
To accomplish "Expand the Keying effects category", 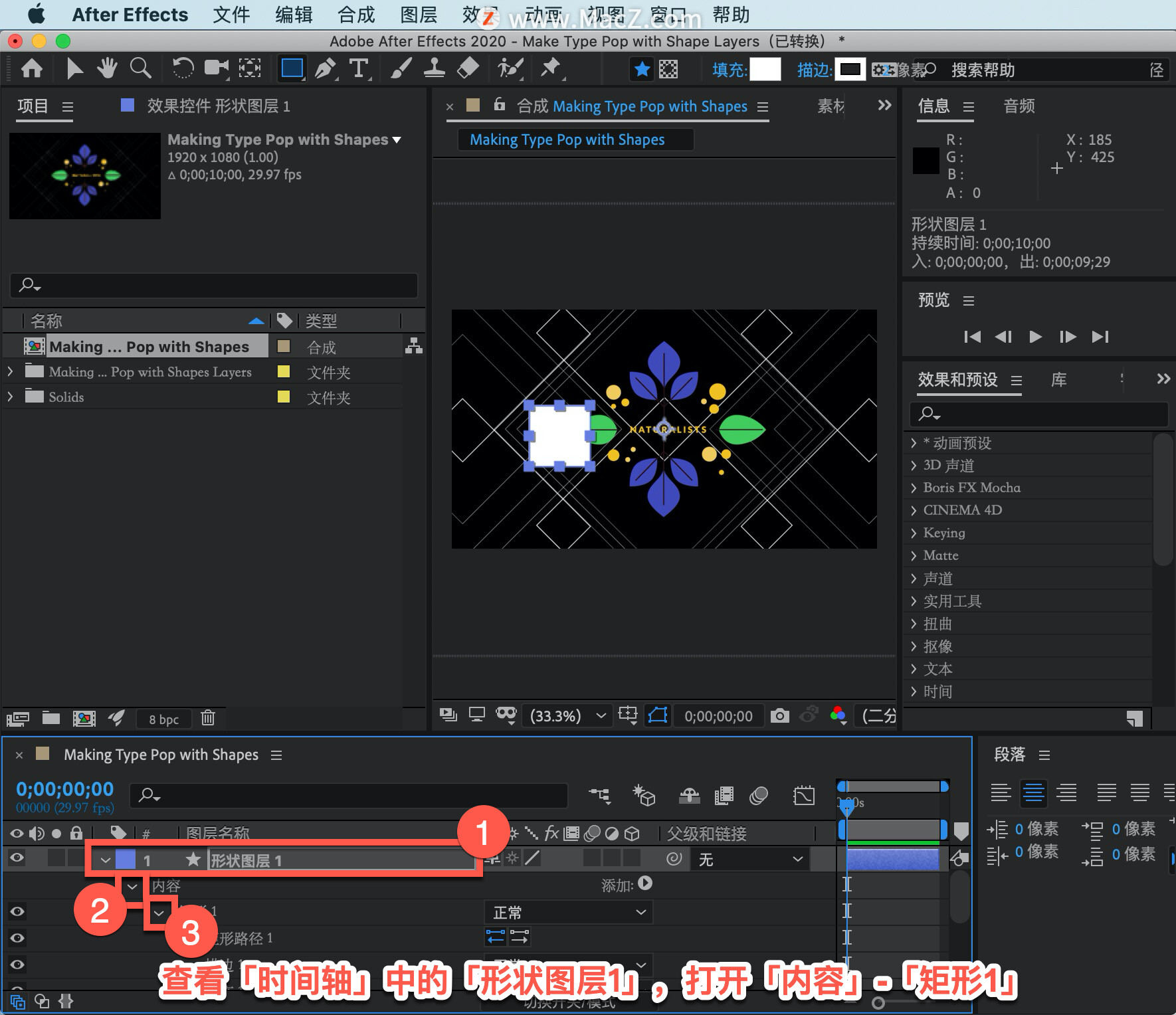I will pos(914,533).
